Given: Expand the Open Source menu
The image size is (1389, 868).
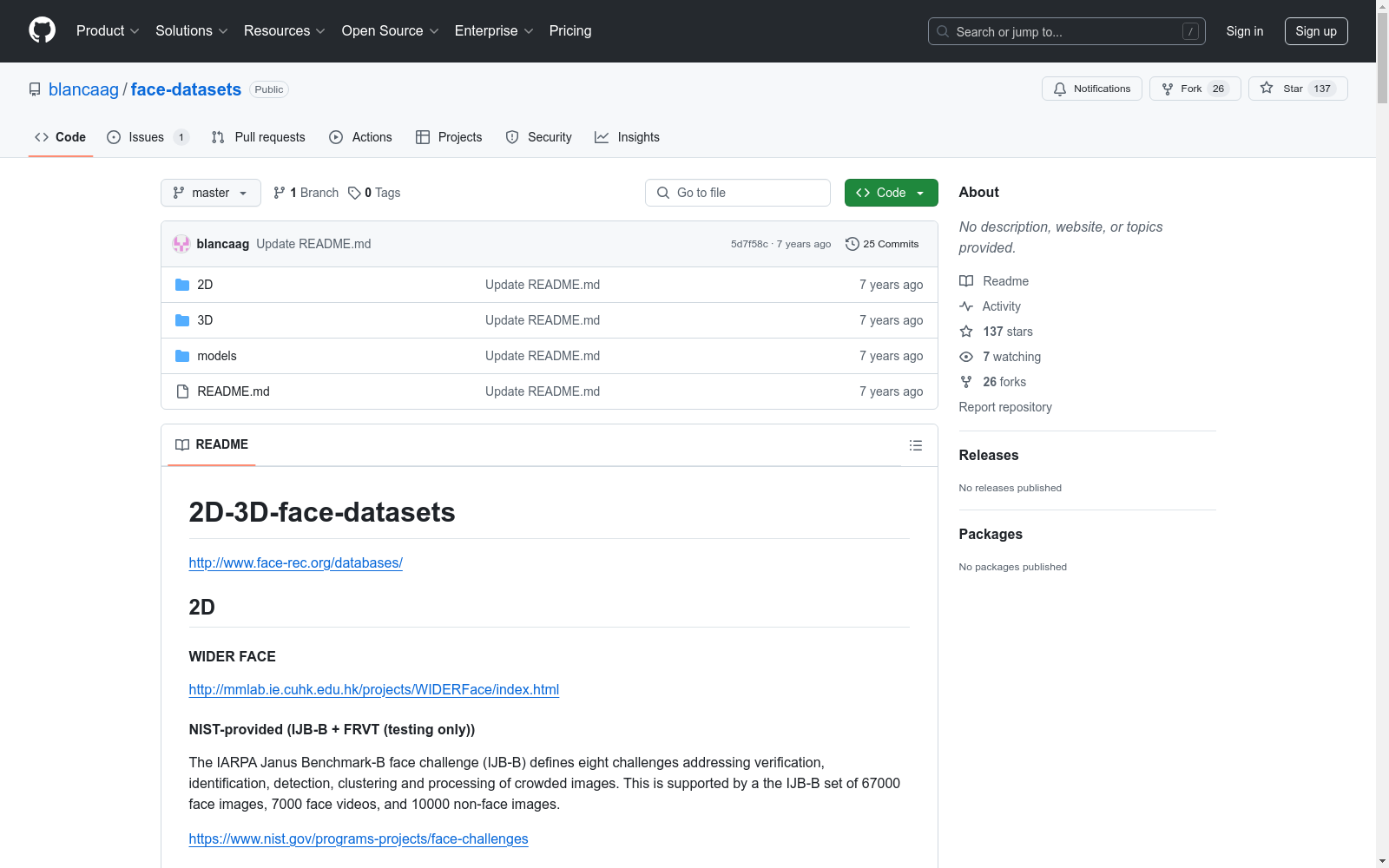Looking at the screenshot, I should [x=391, y=30].
